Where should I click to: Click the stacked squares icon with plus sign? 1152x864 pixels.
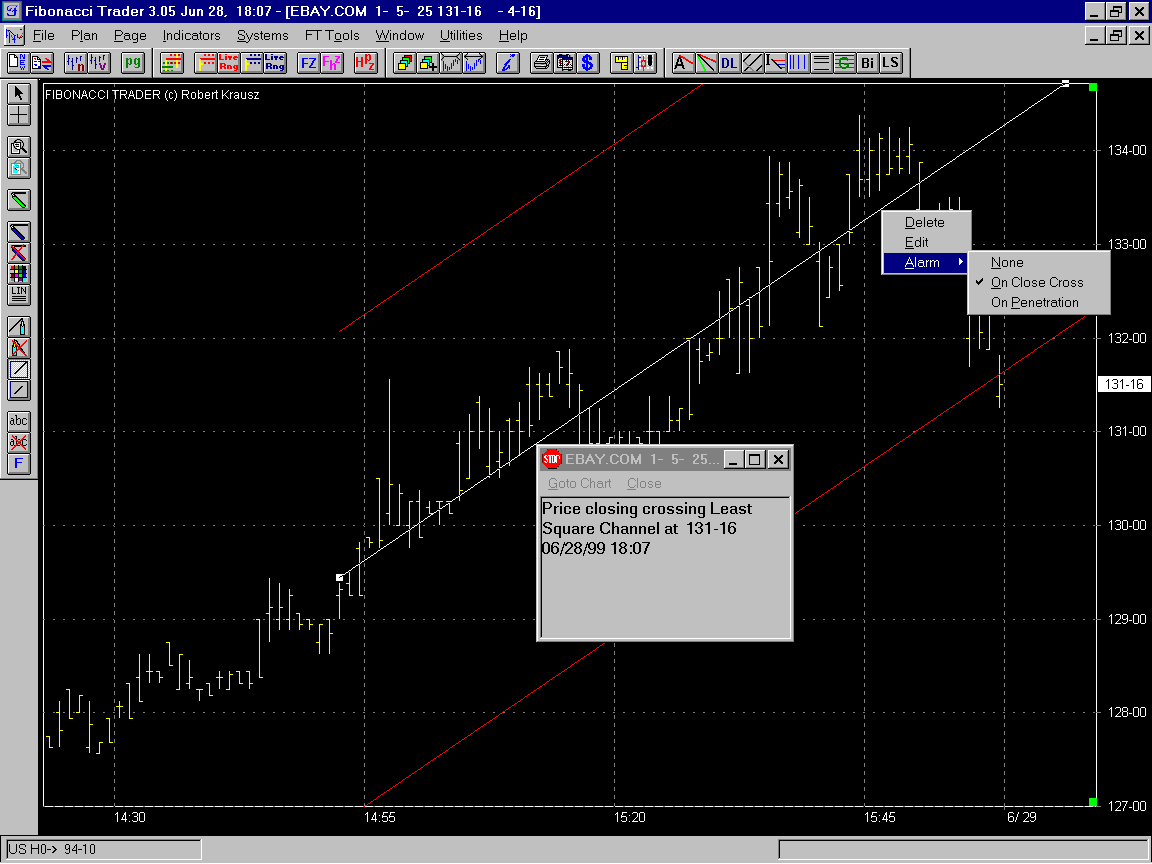428,63
